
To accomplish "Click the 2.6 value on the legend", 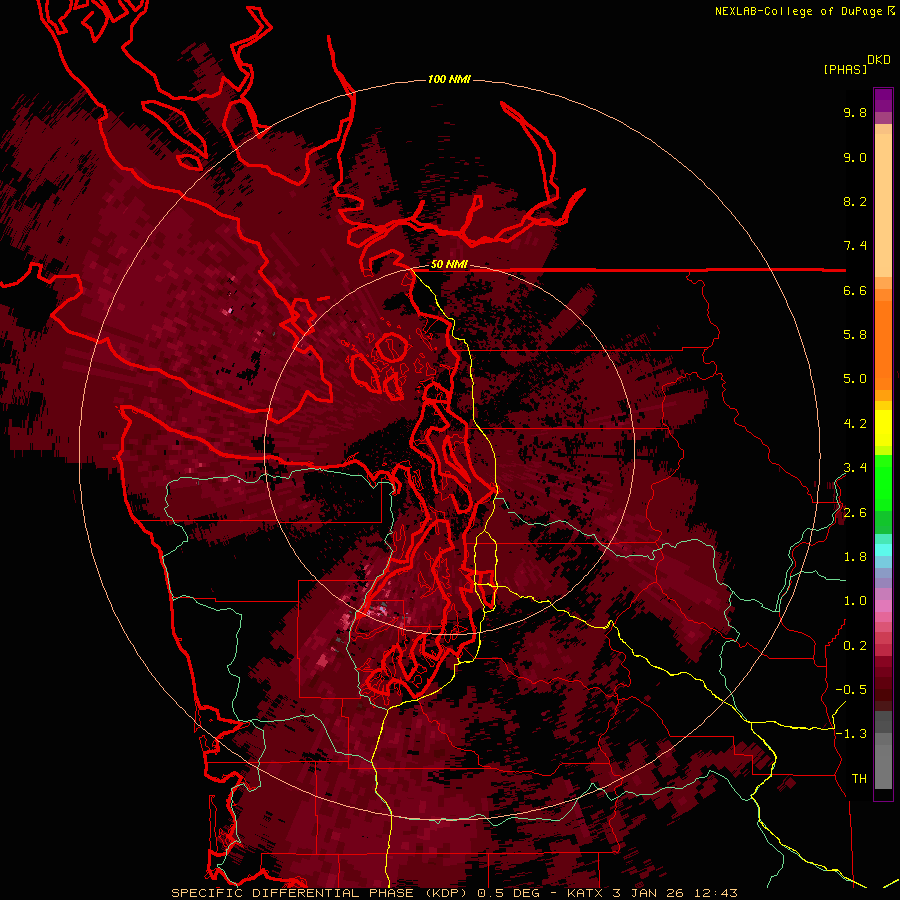I will point(855,513).
